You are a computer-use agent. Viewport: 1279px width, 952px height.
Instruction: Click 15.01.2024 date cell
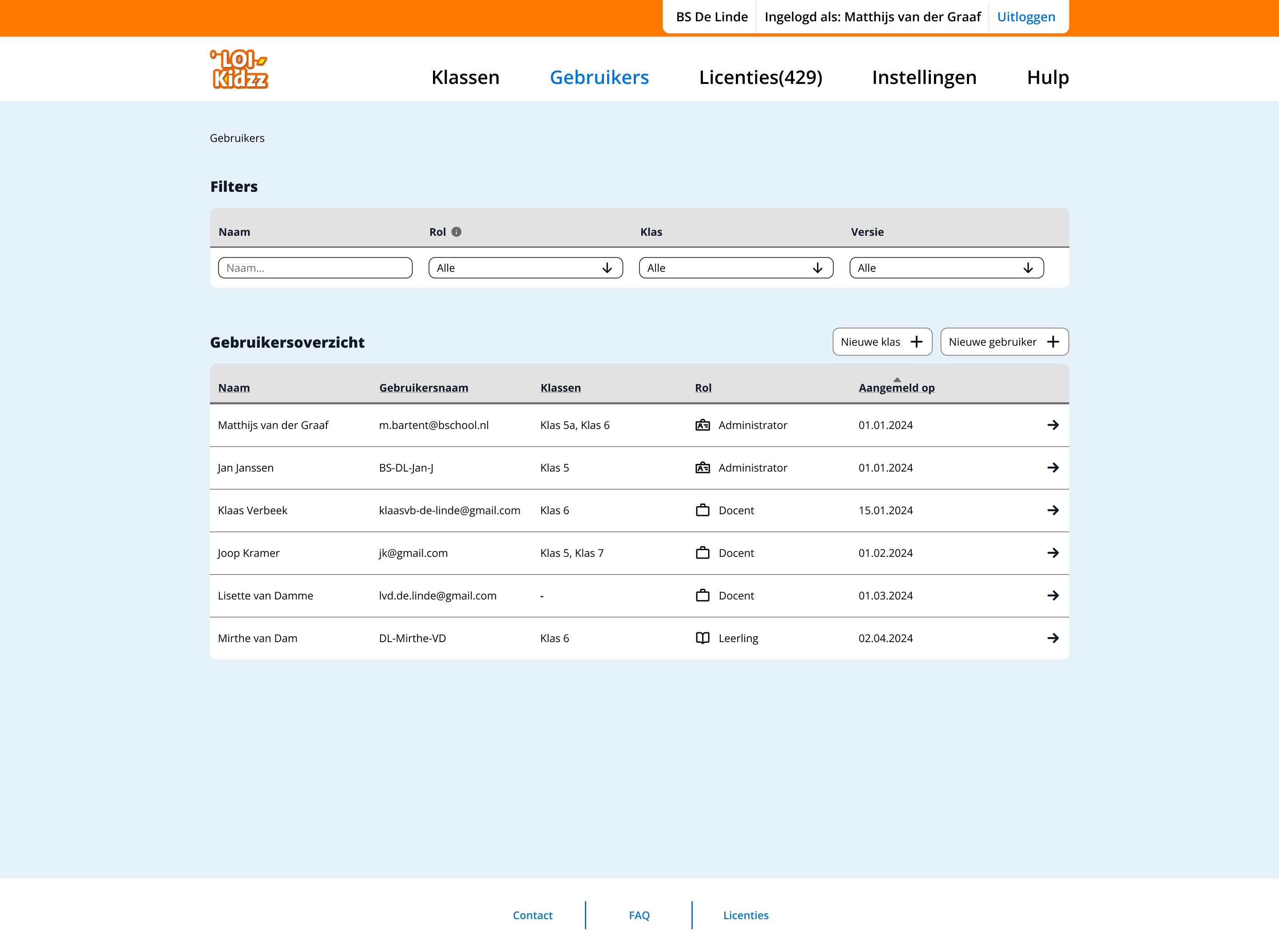(x=886, y=510)
